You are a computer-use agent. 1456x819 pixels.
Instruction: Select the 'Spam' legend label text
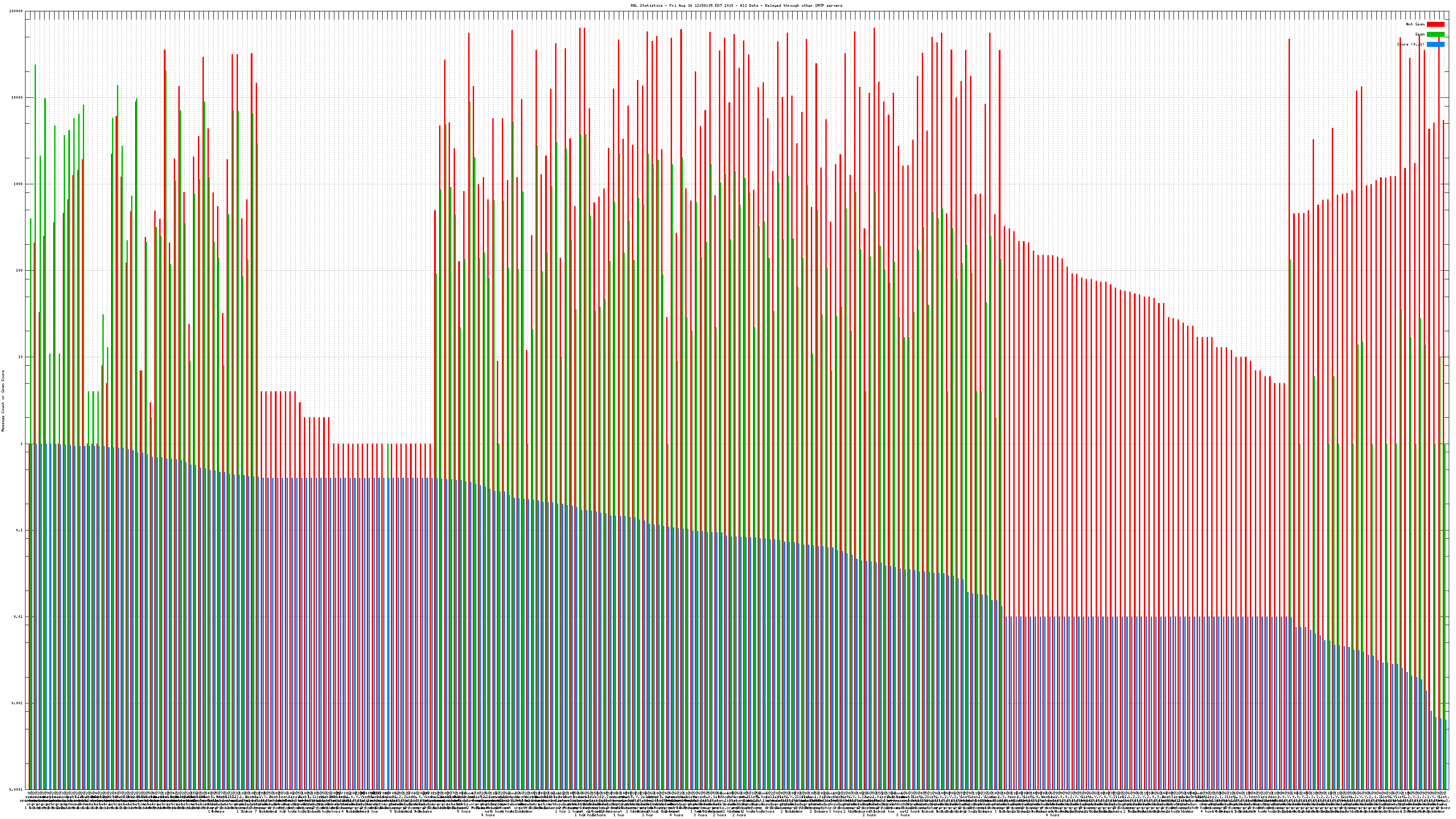[1420, 35]
